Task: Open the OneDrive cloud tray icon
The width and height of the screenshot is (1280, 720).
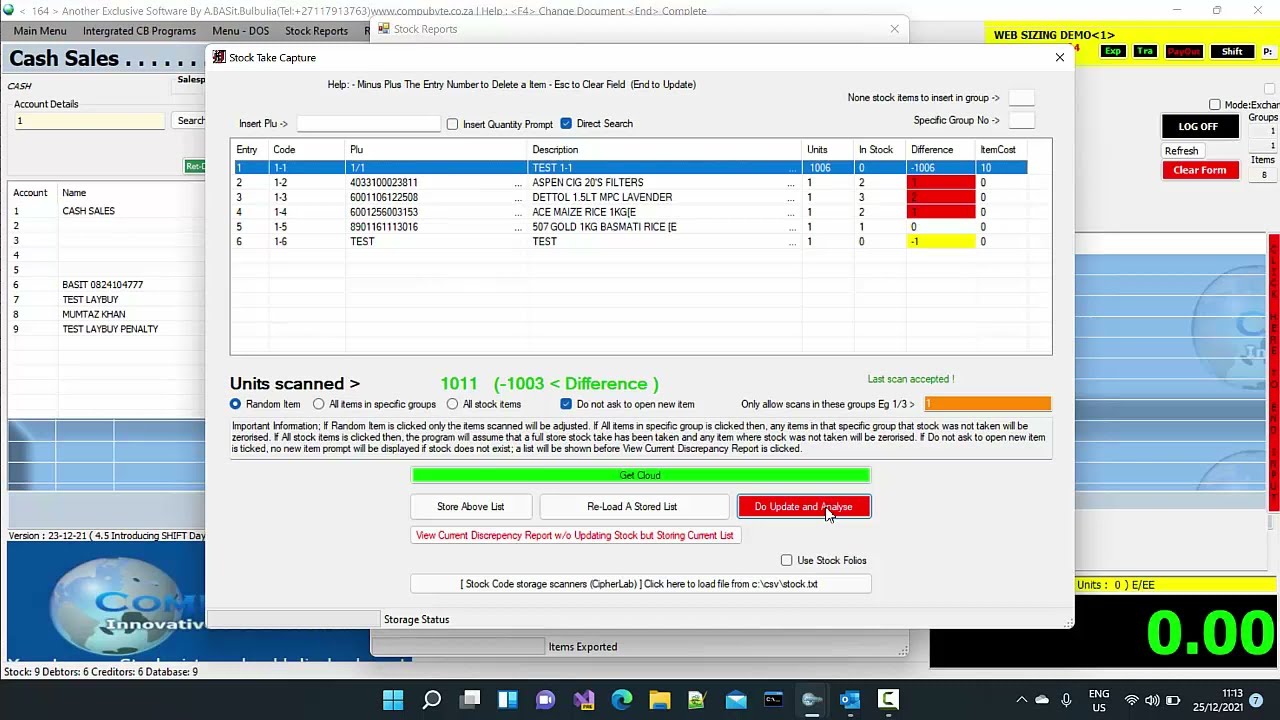Action: [1042, 700]
